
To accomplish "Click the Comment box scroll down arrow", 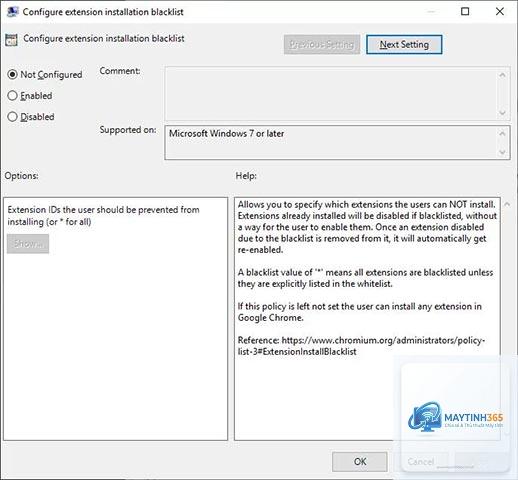I will [x=503, y=113].
